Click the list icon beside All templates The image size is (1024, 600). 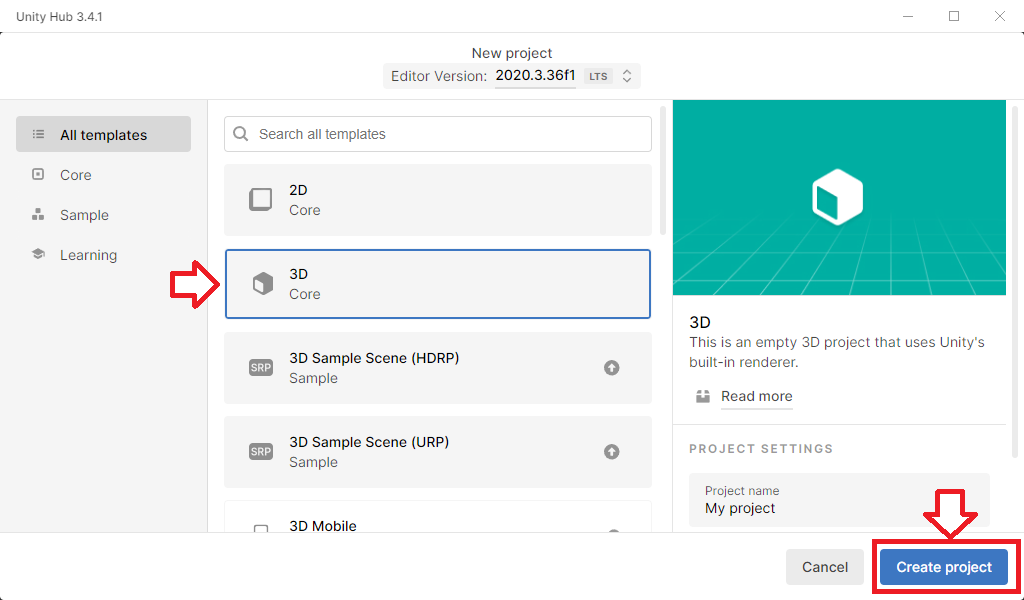pyautogui.click(x=39, y=134)
